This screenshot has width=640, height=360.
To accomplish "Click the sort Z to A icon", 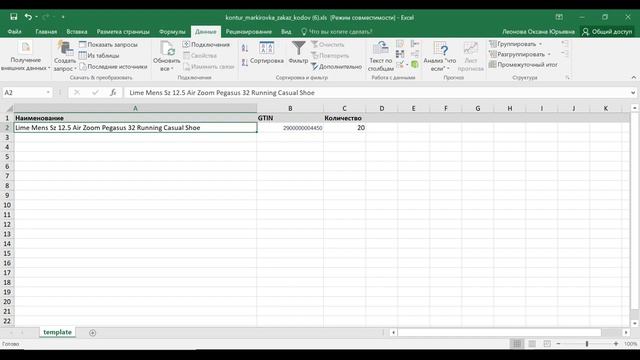I will coord(245,62).
